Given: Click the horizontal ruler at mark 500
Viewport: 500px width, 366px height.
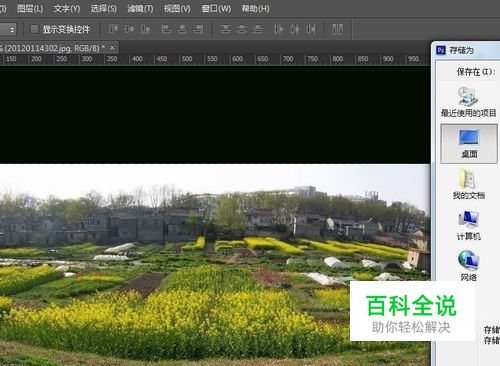Looking at the screenshot, I should click(187, 59).
